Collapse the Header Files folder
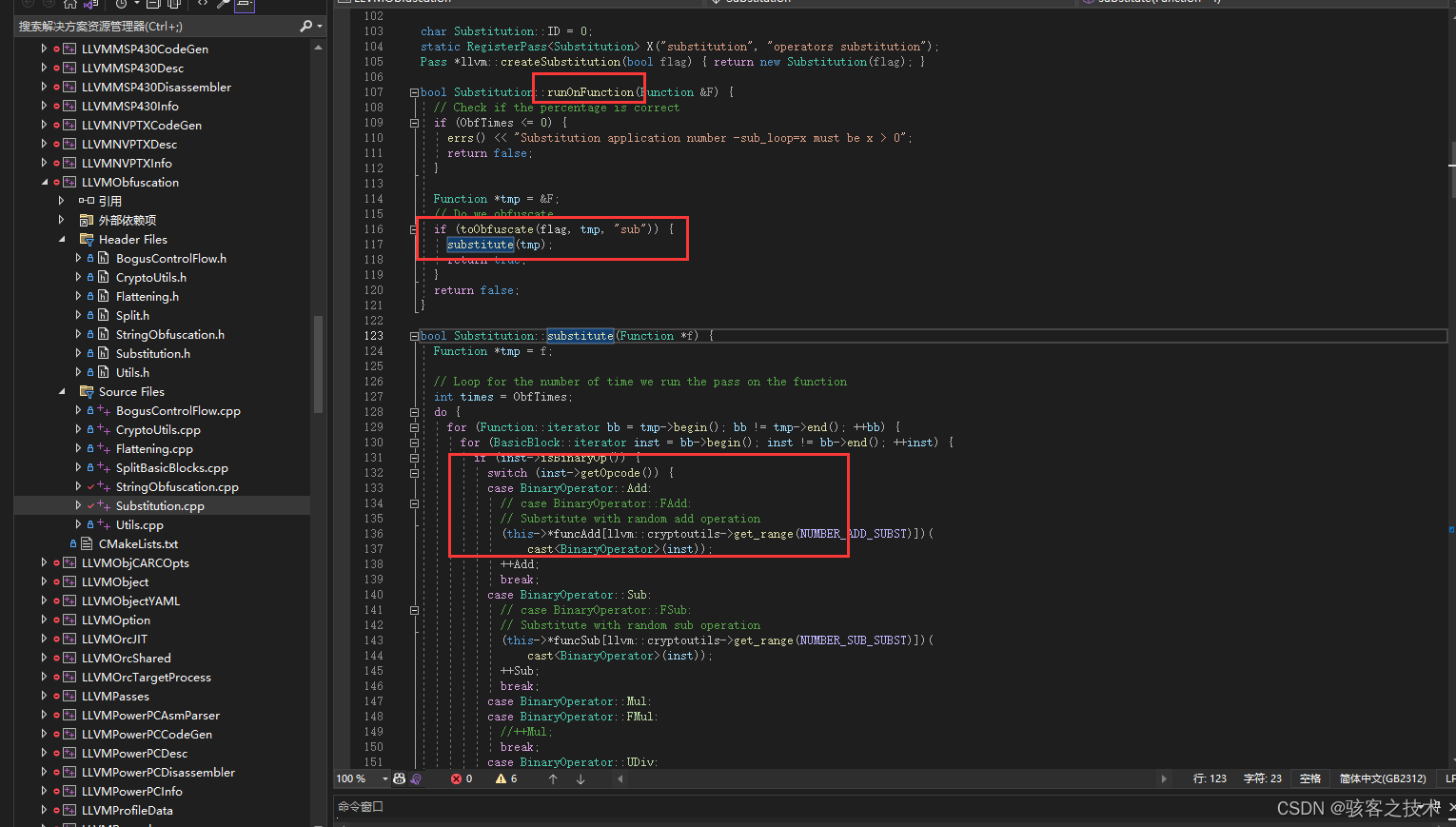The width and height of the screenshot is (1456, 827). 61,239
